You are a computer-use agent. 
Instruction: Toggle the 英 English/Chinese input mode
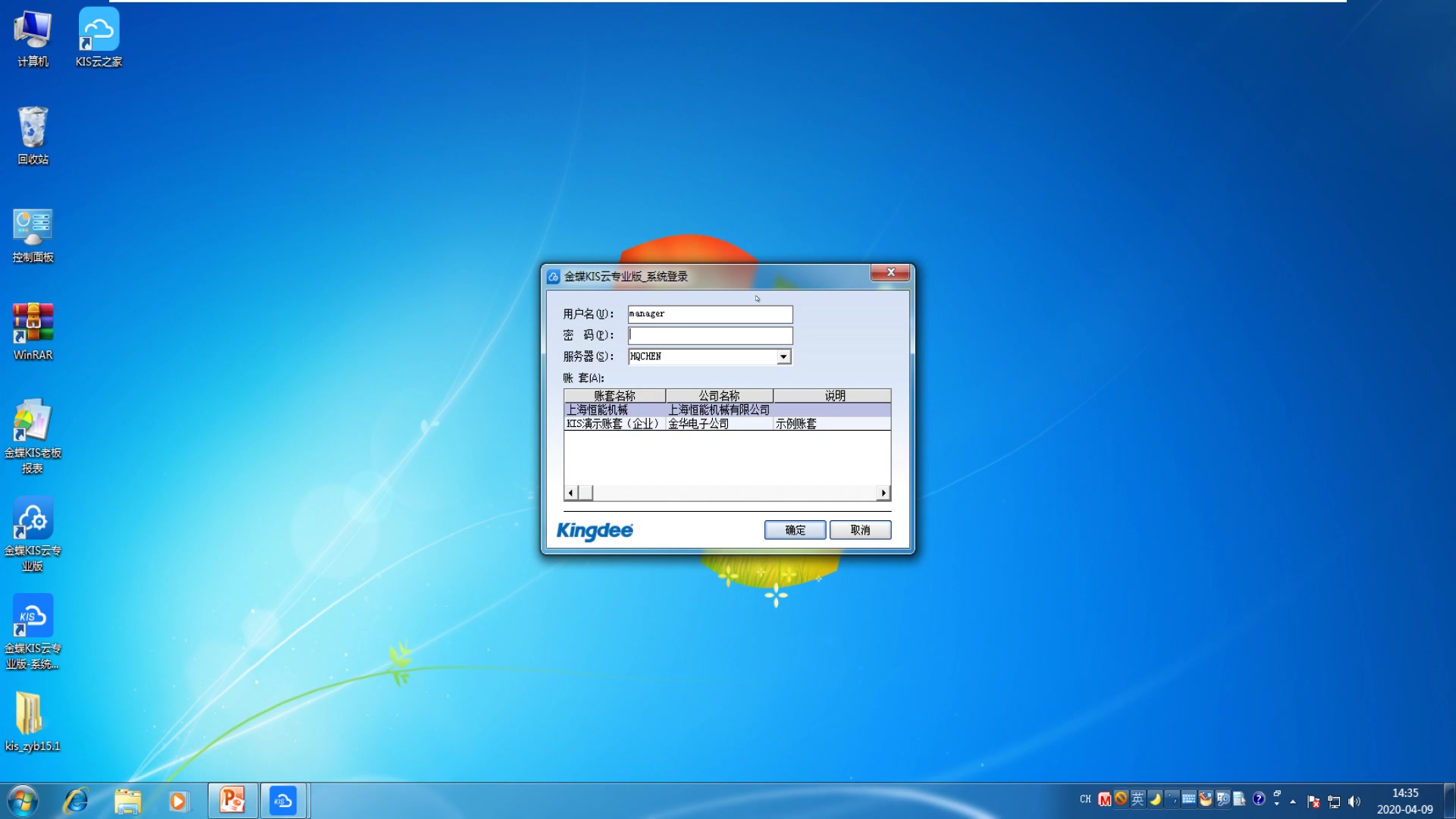(x=1137, y=799)
